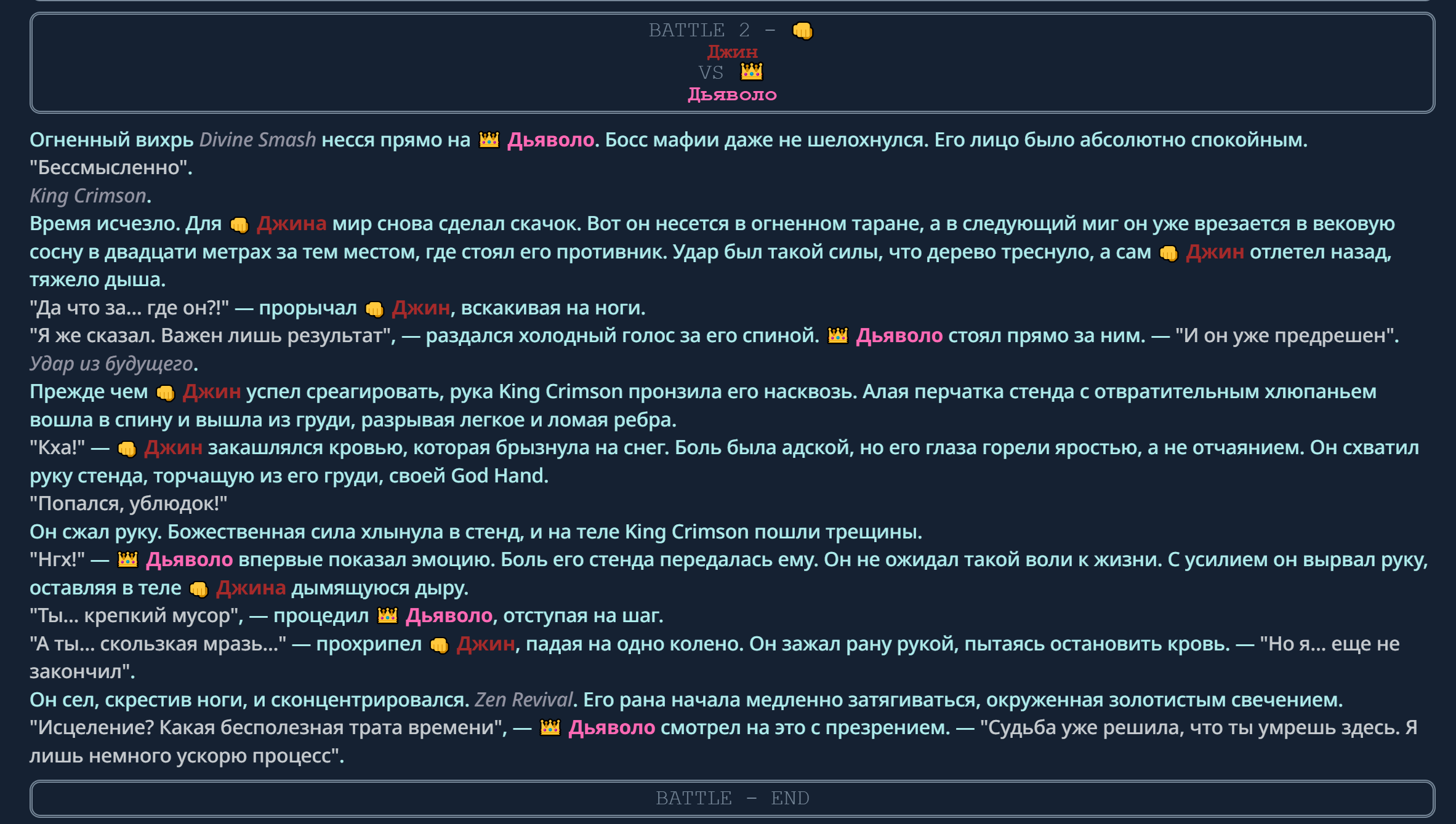Click the crown icon after "за его спиной."

click(837, 336)
